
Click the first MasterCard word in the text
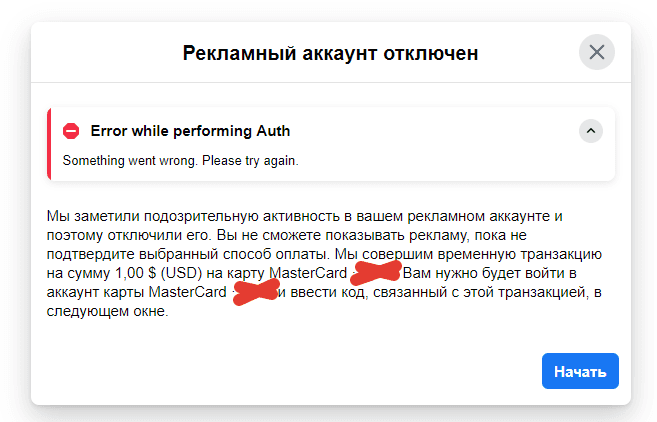tap(308, 273)
